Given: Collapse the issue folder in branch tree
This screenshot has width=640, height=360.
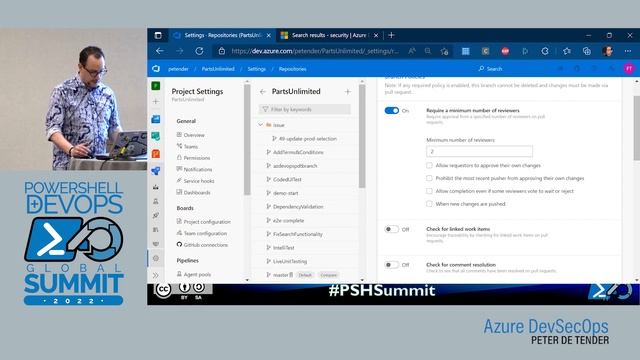Looking at the screenshot, I should [x=260, y=125].
